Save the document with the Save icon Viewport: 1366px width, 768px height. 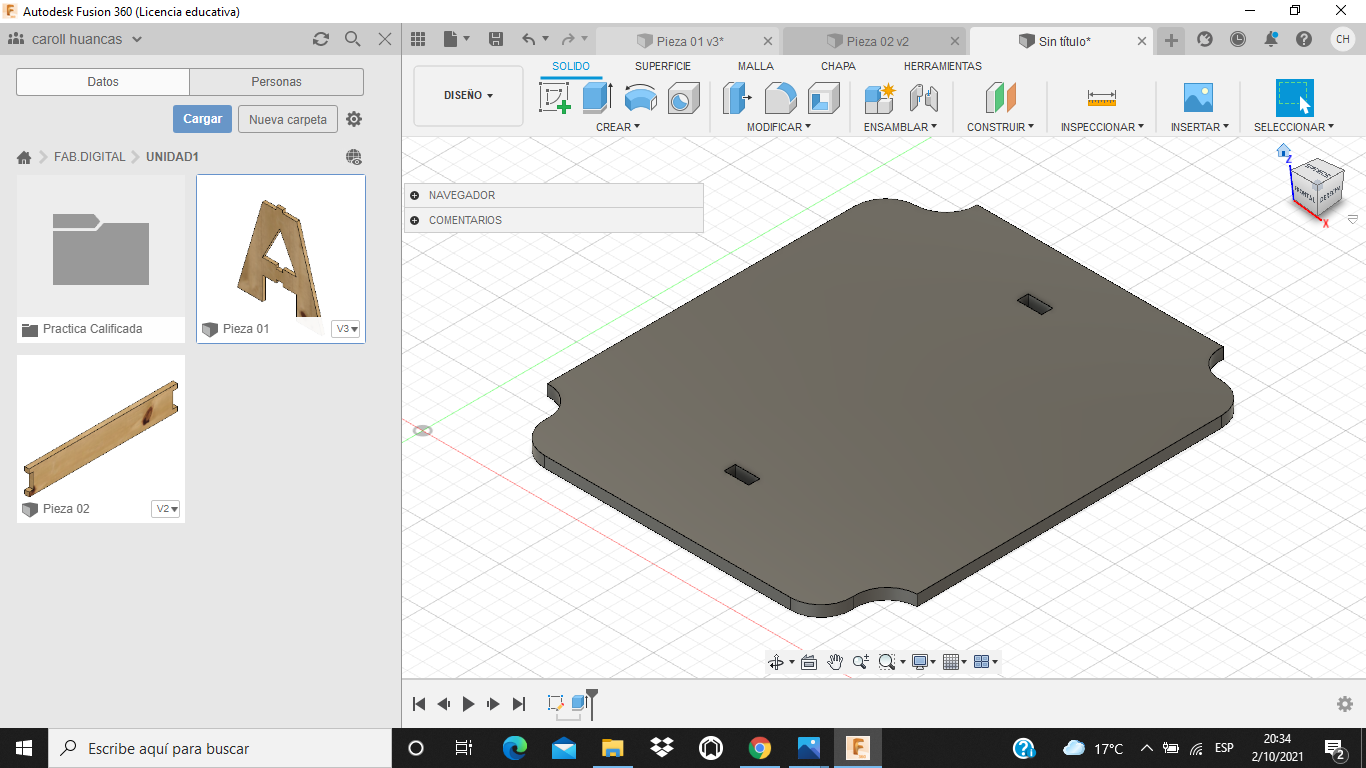[496, 39]
